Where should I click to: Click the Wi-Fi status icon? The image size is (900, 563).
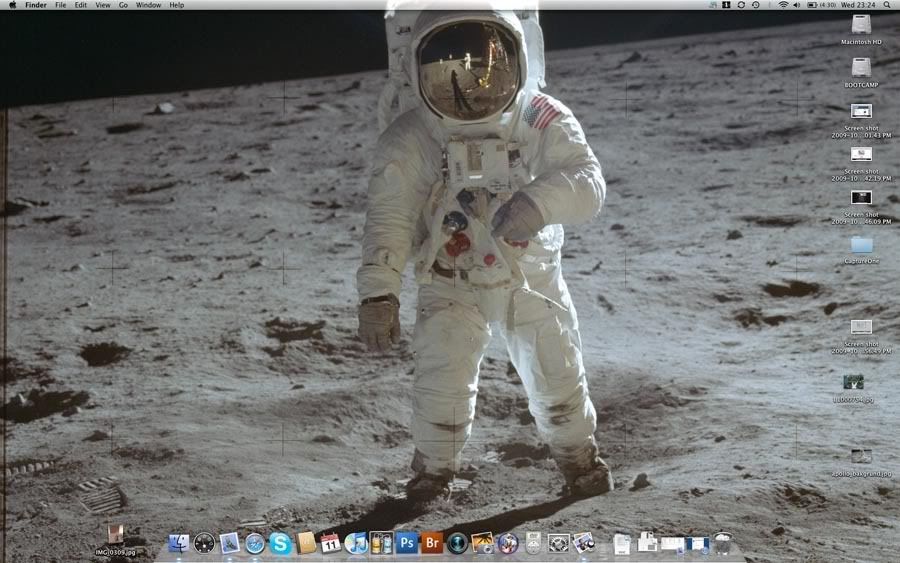pyautogui.click(x=783, y=5)
